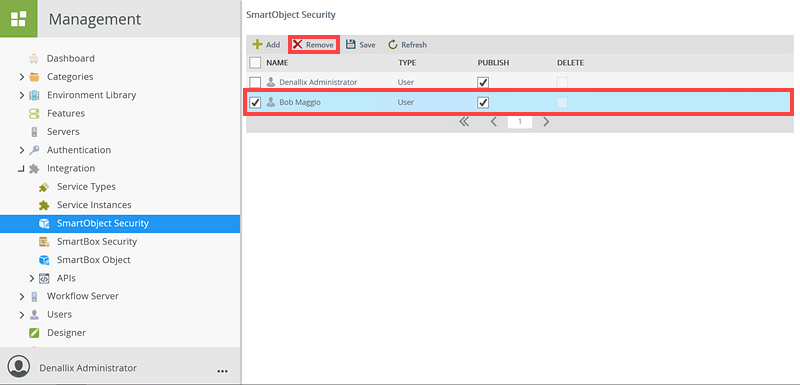Expand the Authentication node
This screenshot has width=800, height=385.
[x=21, y=150]
